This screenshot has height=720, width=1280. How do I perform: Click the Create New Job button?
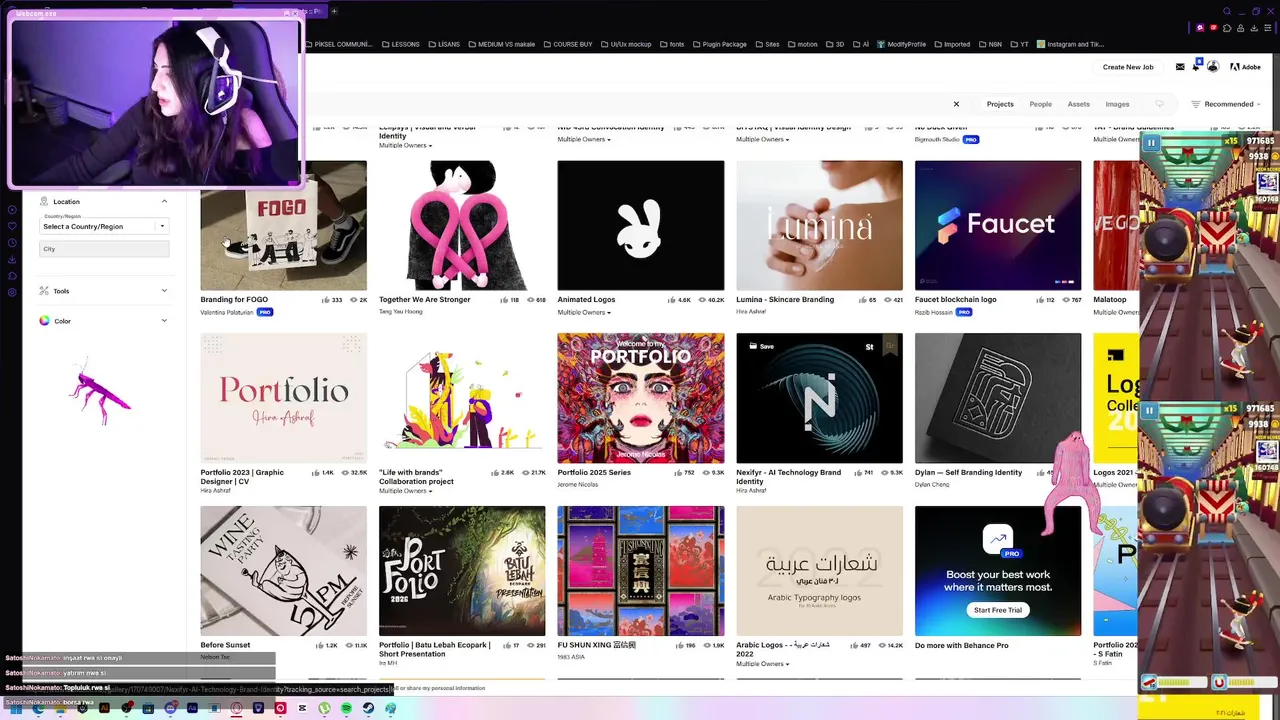pyautogui.click(x=1128, y=67)
